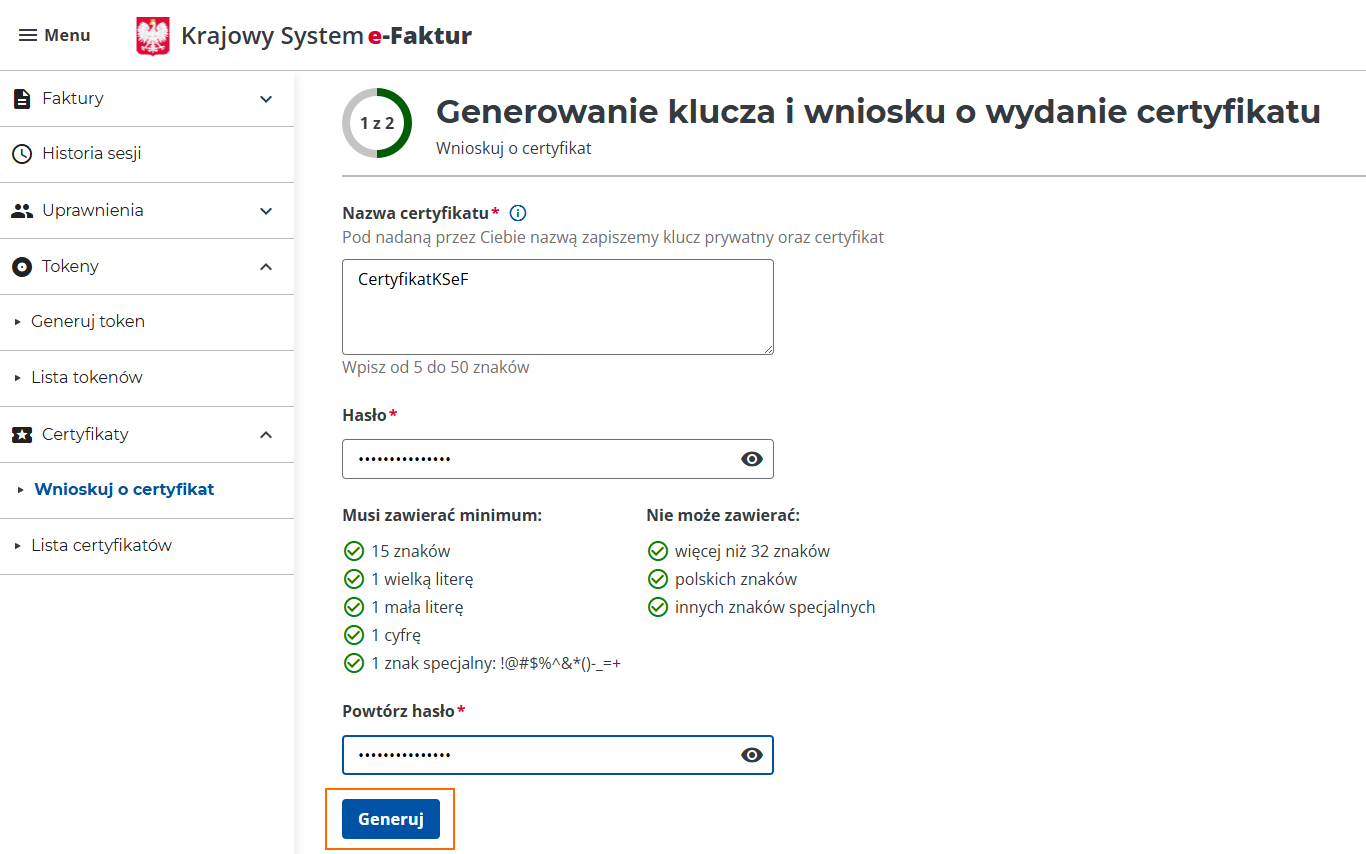Collapse the Tokeny section chevron
Screen dimensions: 1366x854
pos(266,266)
